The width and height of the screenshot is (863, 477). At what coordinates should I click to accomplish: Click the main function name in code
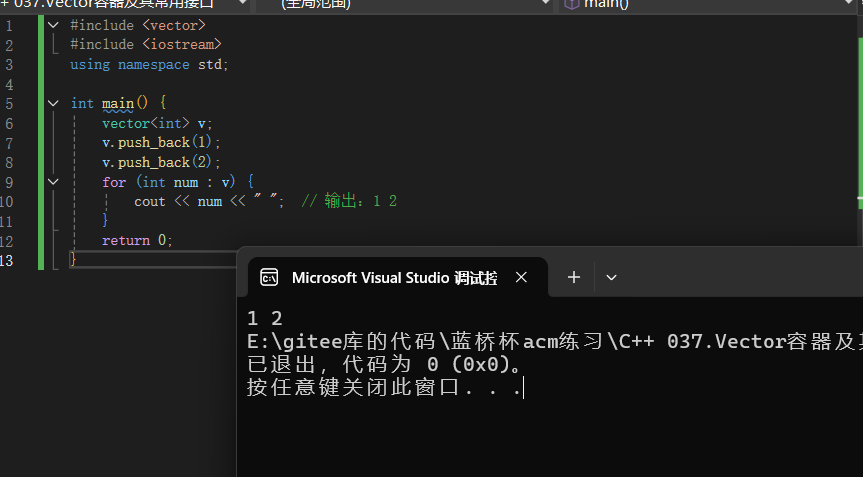point(118,103)
